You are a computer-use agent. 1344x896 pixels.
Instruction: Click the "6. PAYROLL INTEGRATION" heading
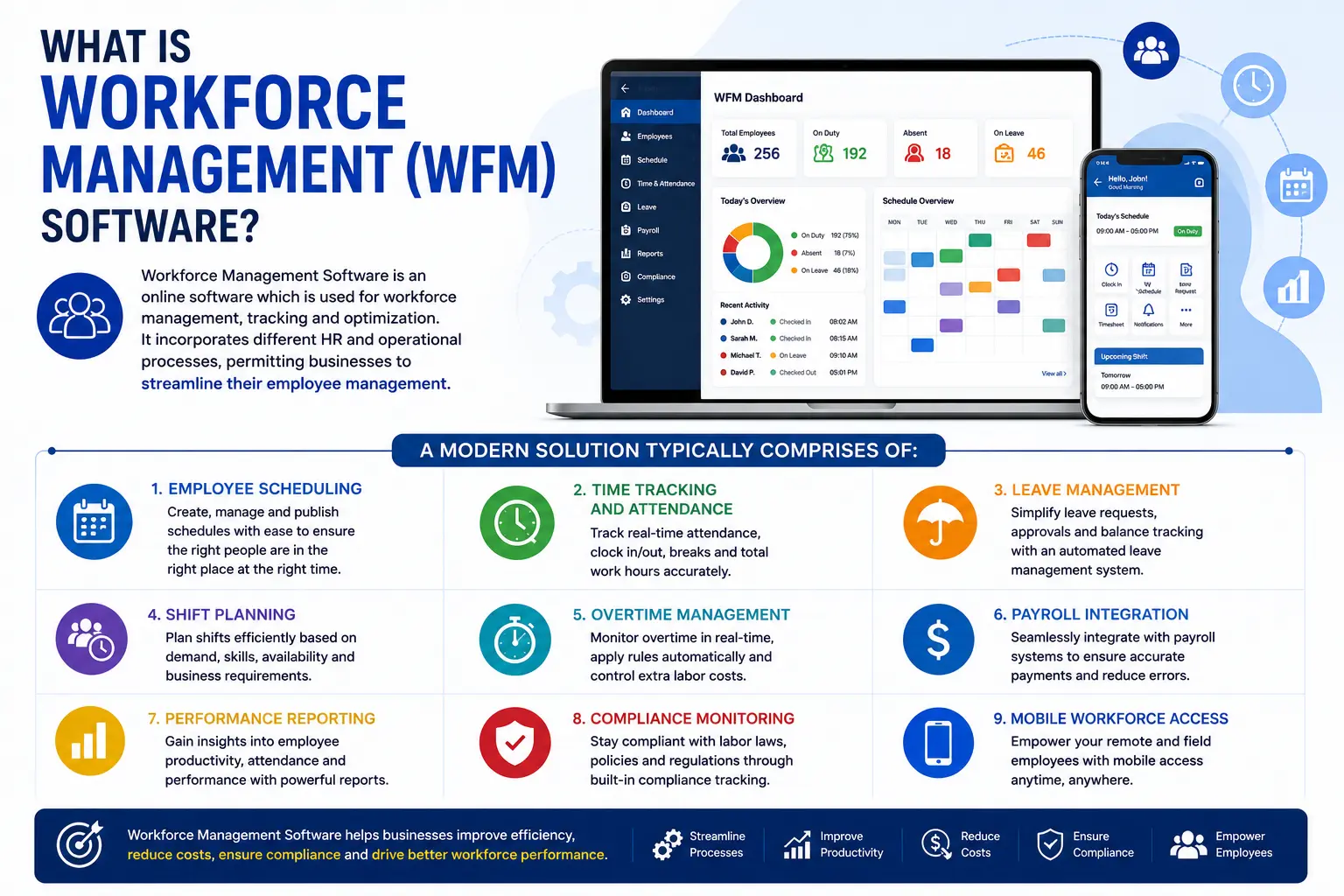1091,614
